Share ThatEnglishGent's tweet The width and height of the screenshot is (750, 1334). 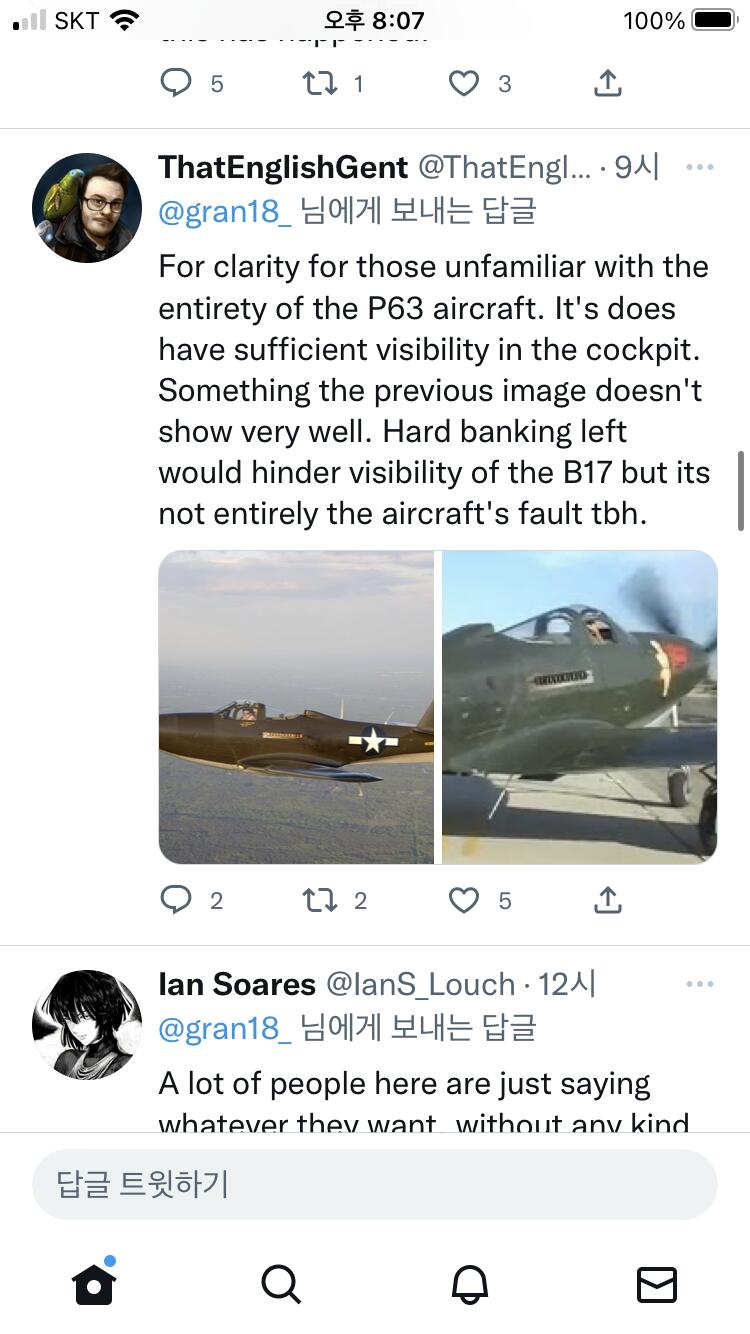608,901
